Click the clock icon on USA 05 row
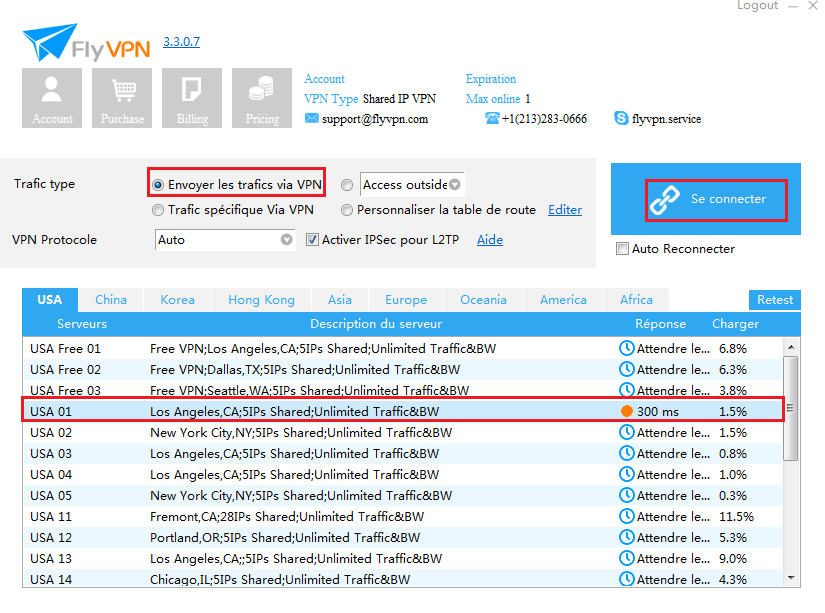The image size is (825, 613). click(626, 495)
